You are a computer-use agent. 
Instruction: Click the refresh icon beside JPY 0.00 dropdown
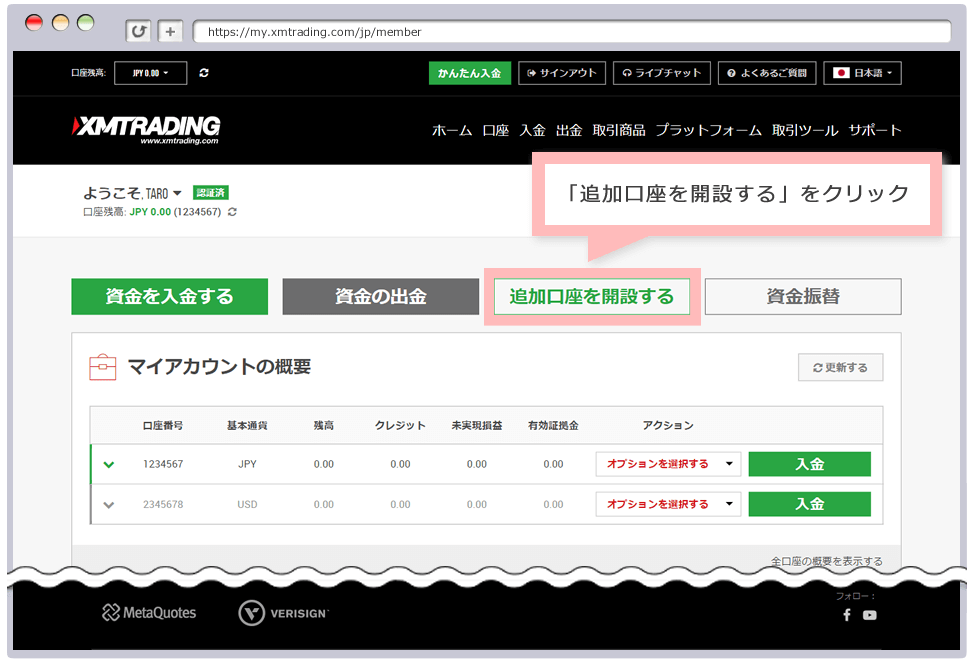click(x=204, y=73)
